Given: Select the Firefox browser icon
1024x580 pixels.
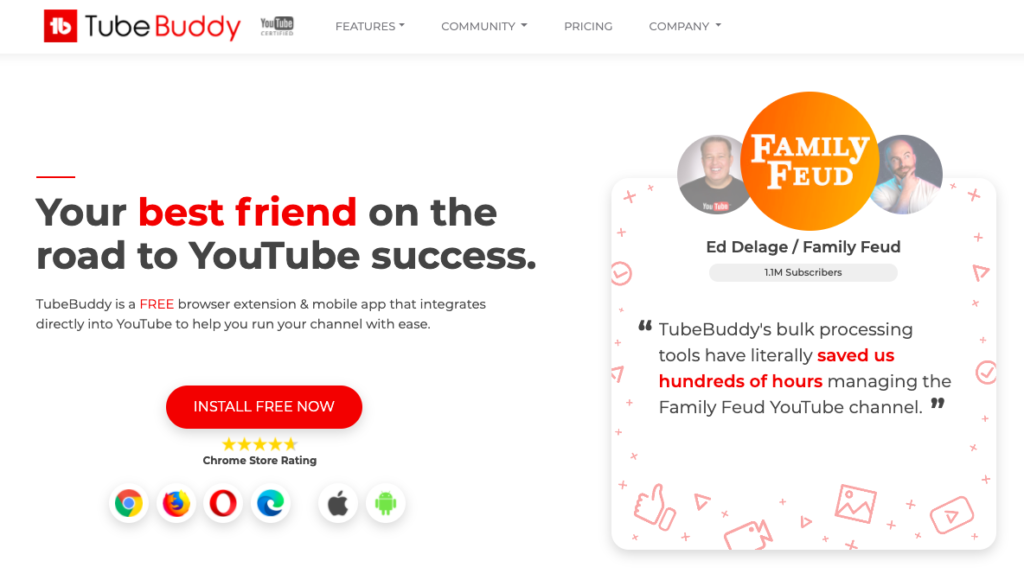Looking at the screenshot, I should (x=176, y=504).
